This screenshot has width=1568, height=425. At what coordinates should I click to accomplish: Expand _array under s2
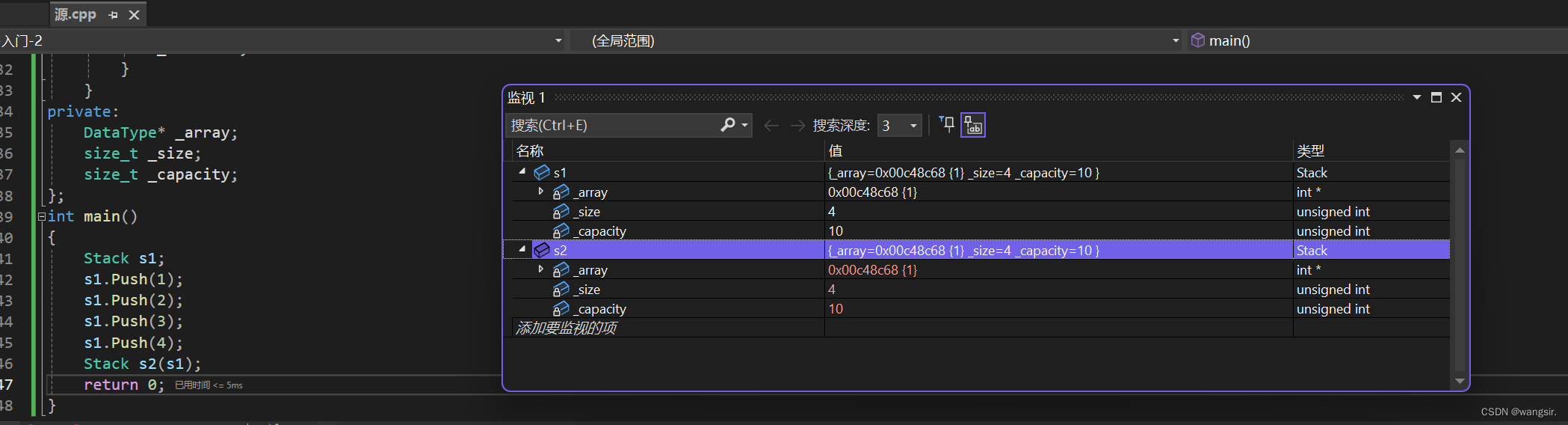point(540,269)
